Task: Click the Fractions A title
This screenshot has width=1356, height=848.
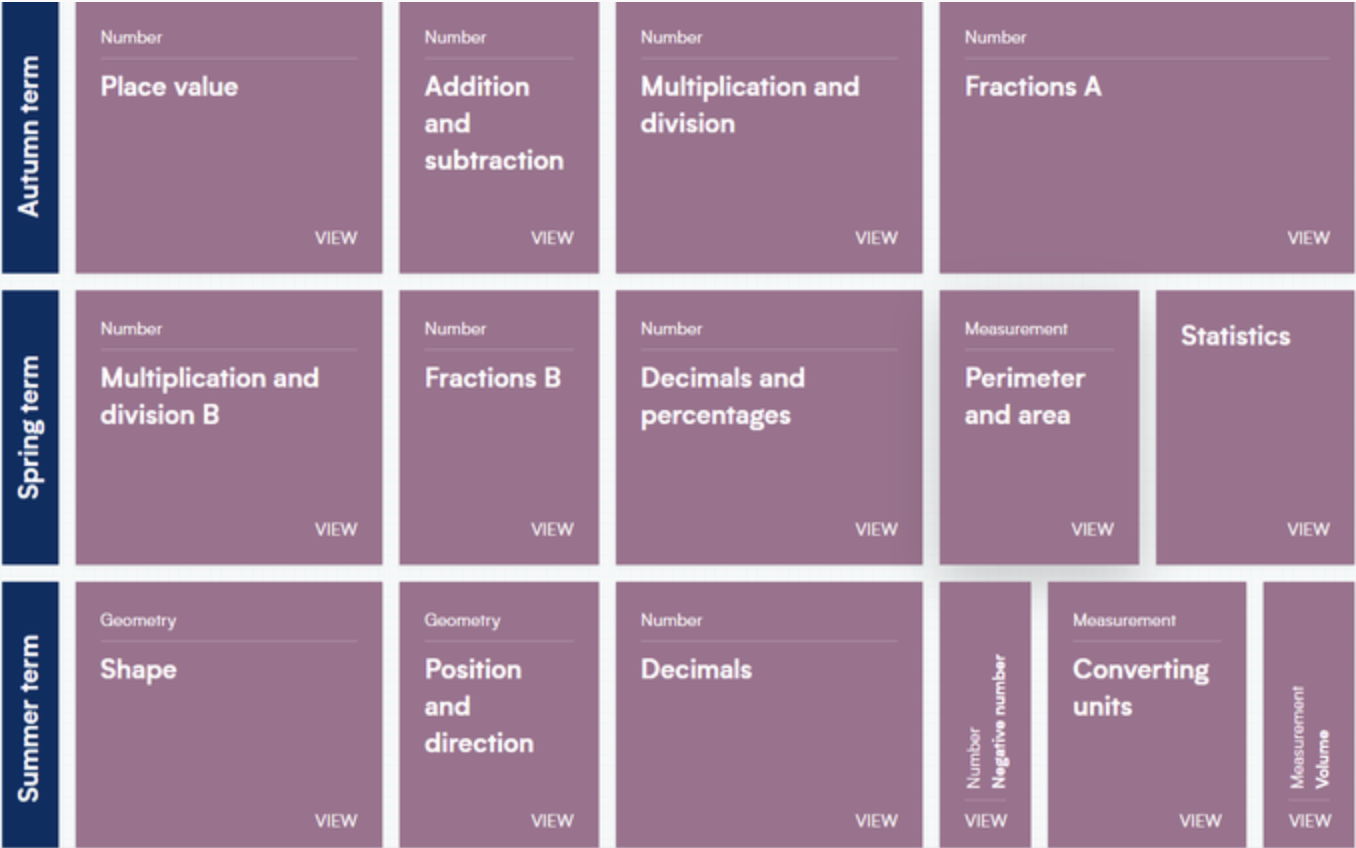Action: pyautogui.click(x=1032, y=87)
